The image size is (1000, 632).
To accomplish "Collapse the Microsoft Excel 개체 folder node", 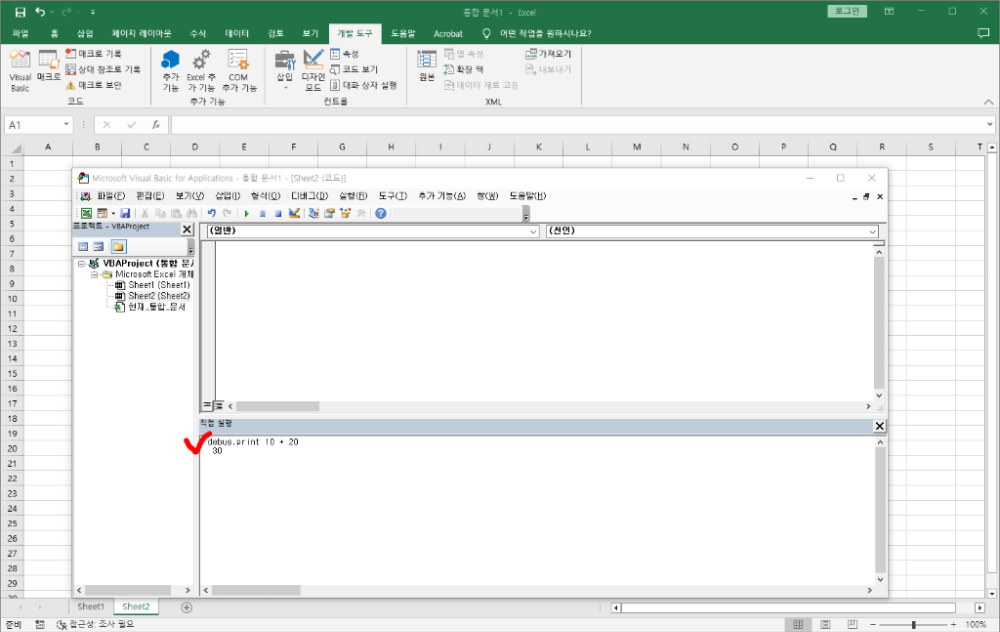I will pyautogui.click(x=94, y=274).
